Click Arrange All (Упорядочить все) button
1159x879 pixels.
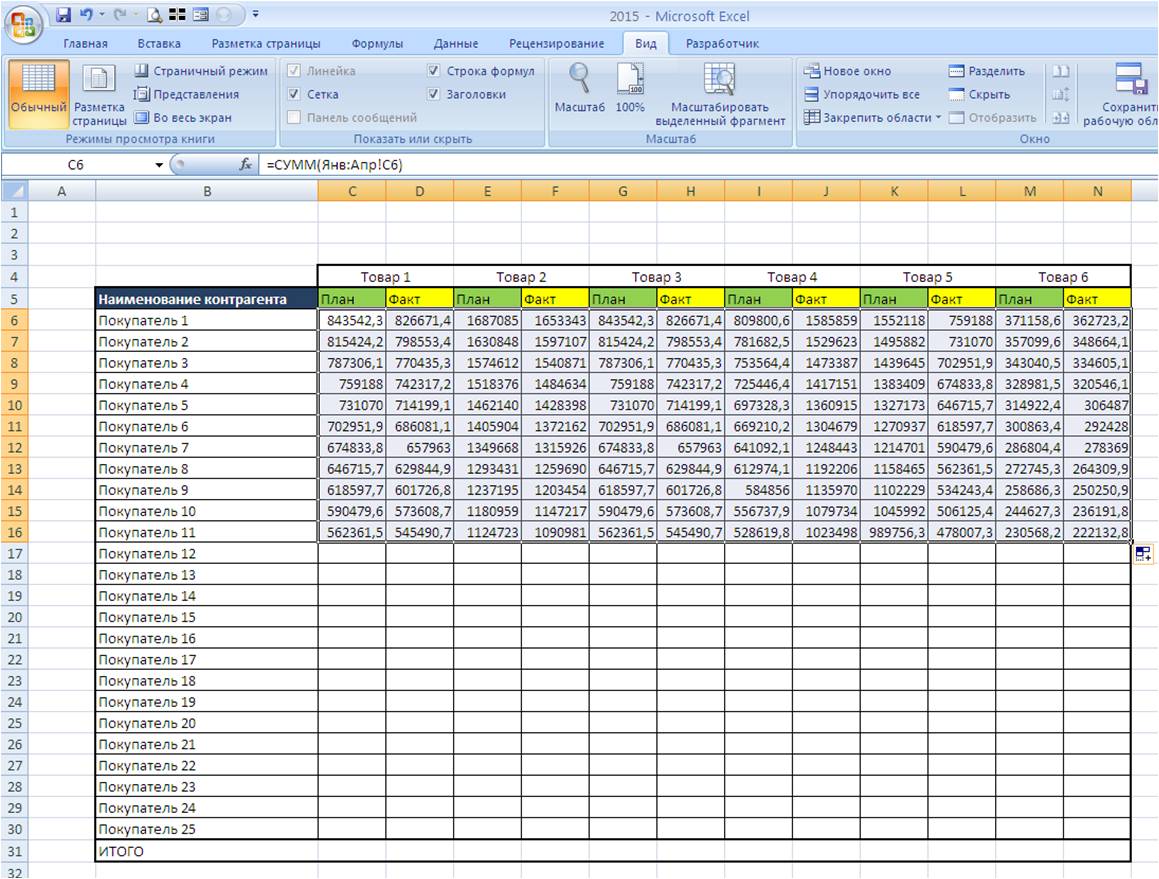pyautogui.click(x=862, y=95)
